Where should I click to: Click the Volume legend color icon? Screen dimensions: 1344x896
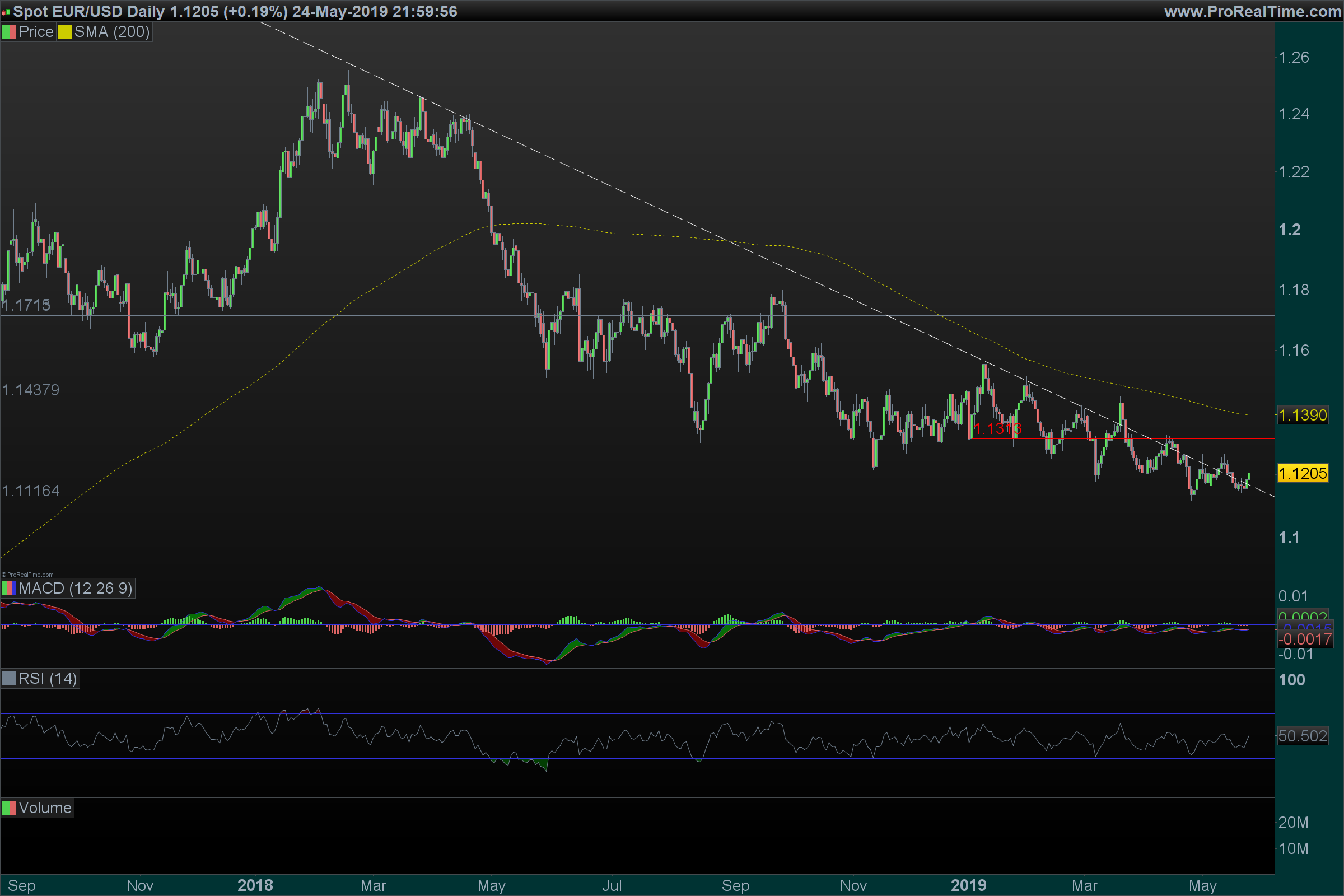point(8,808)
